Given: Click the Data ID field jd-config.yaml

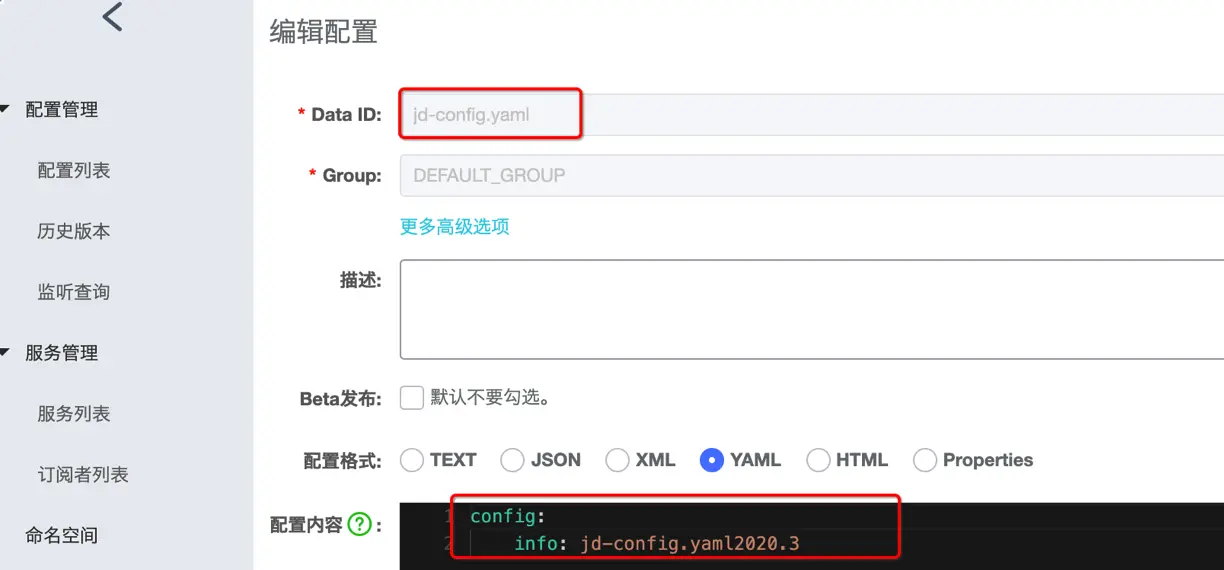Looking at the screenshot, I should point(812,115).
